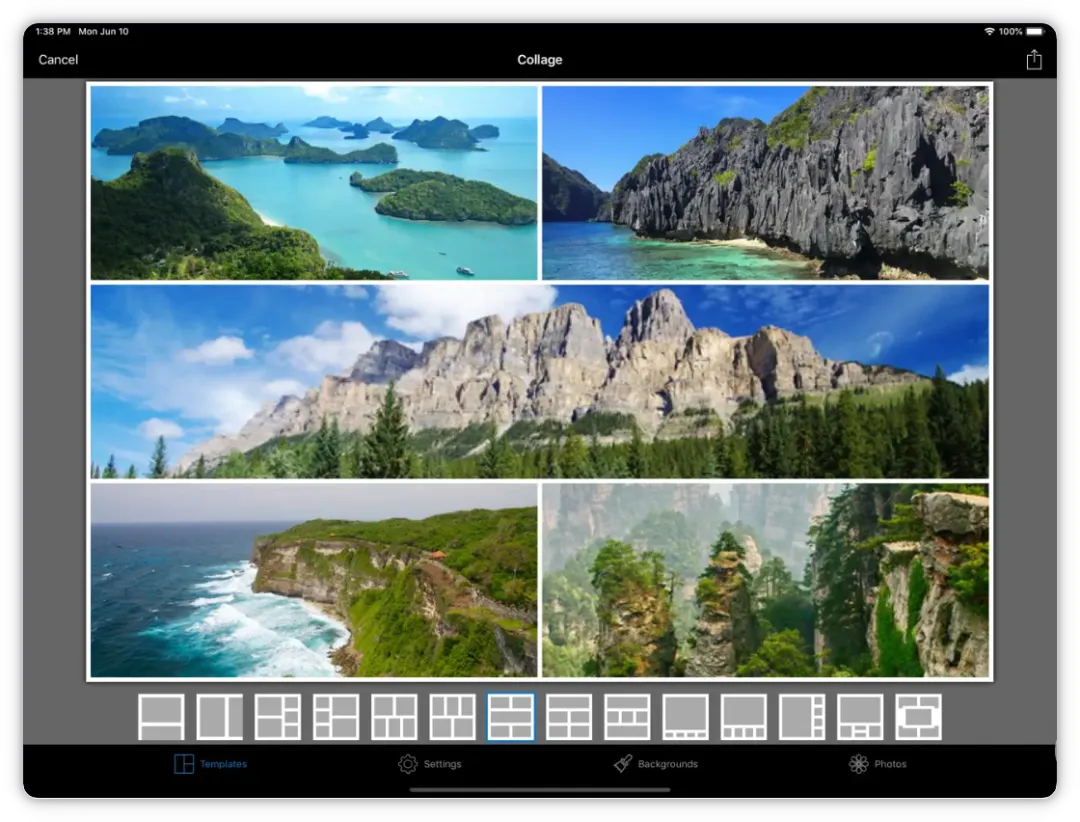
Task: Tap the "Collage" title text
Action: (540, 60)
